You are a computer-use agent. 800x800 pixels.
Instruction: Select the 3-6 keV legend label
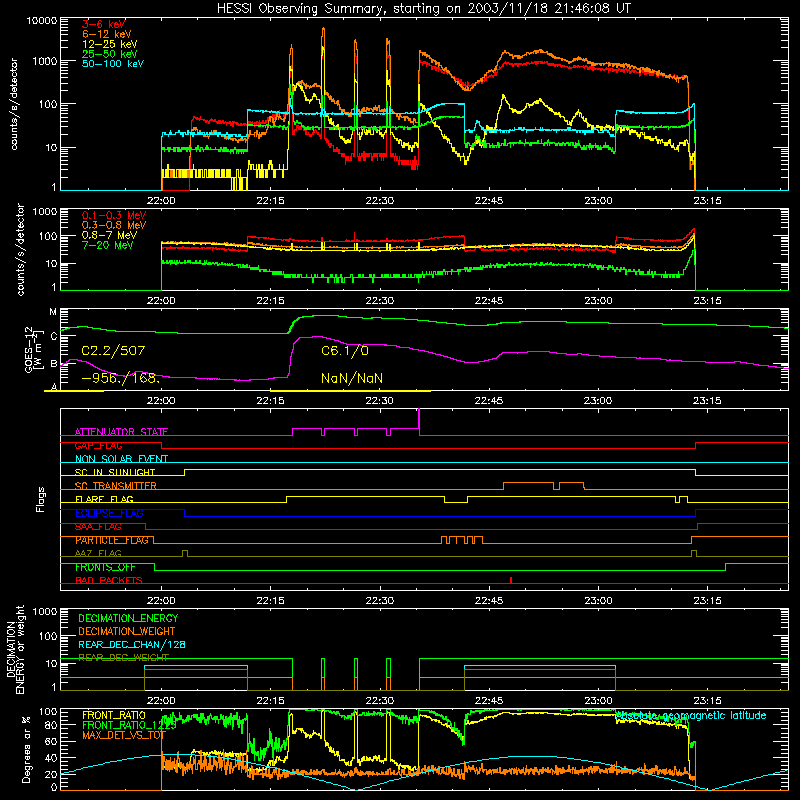[104, 24]
